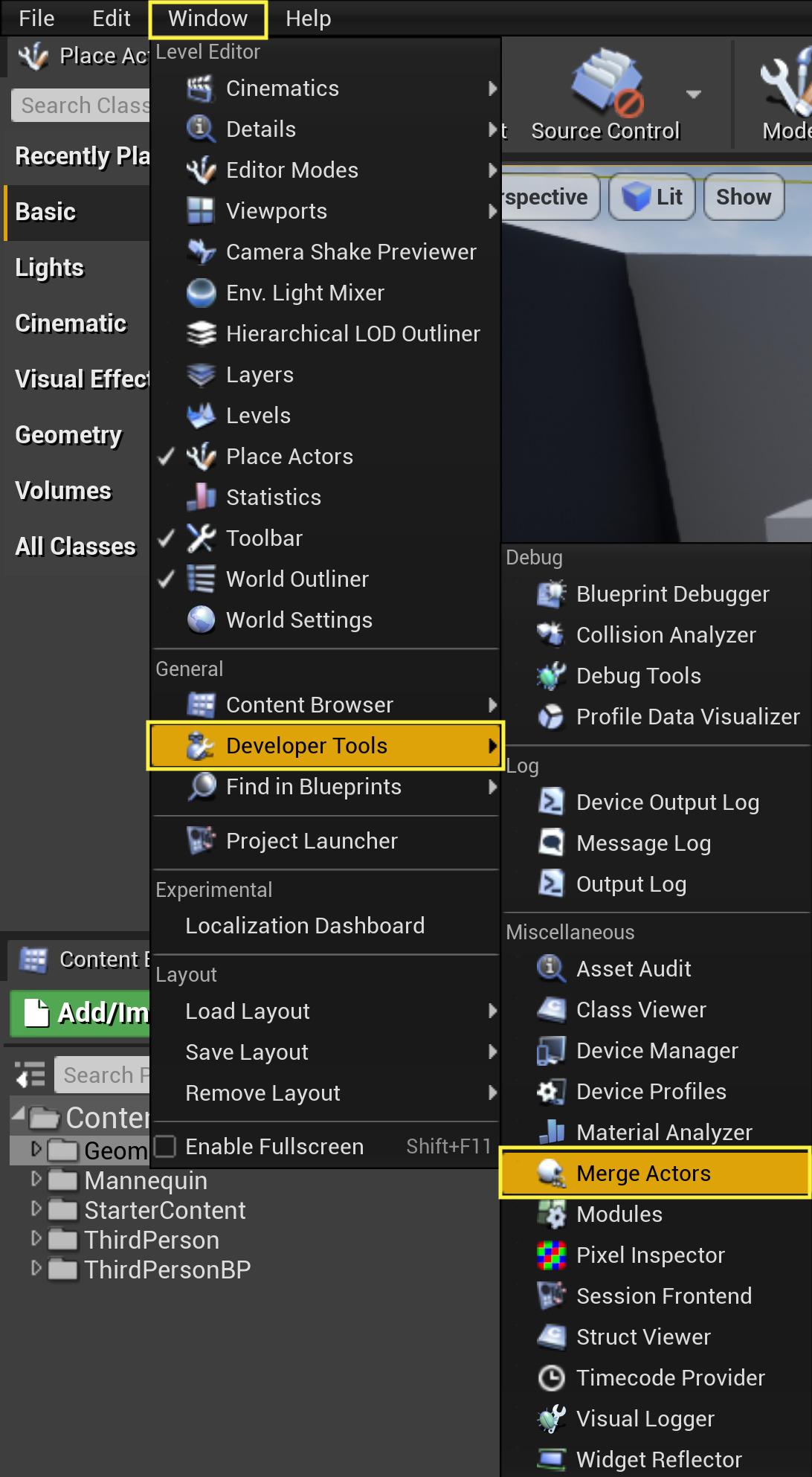Click the Visual Logger icon
Image resolution: width=812 pixels, height=1477 pixels.
551,1419
